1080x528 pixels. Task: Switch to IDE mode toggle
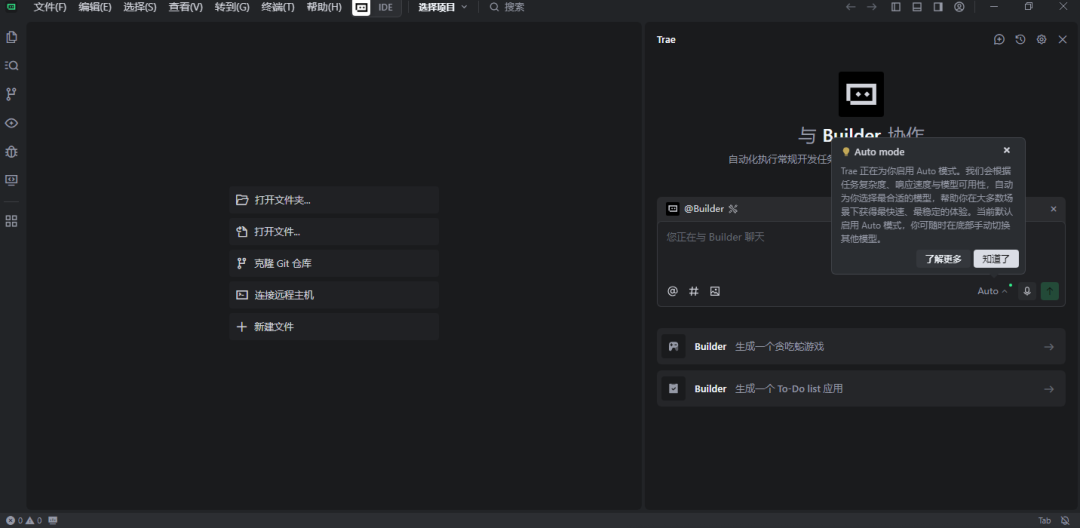386,7
